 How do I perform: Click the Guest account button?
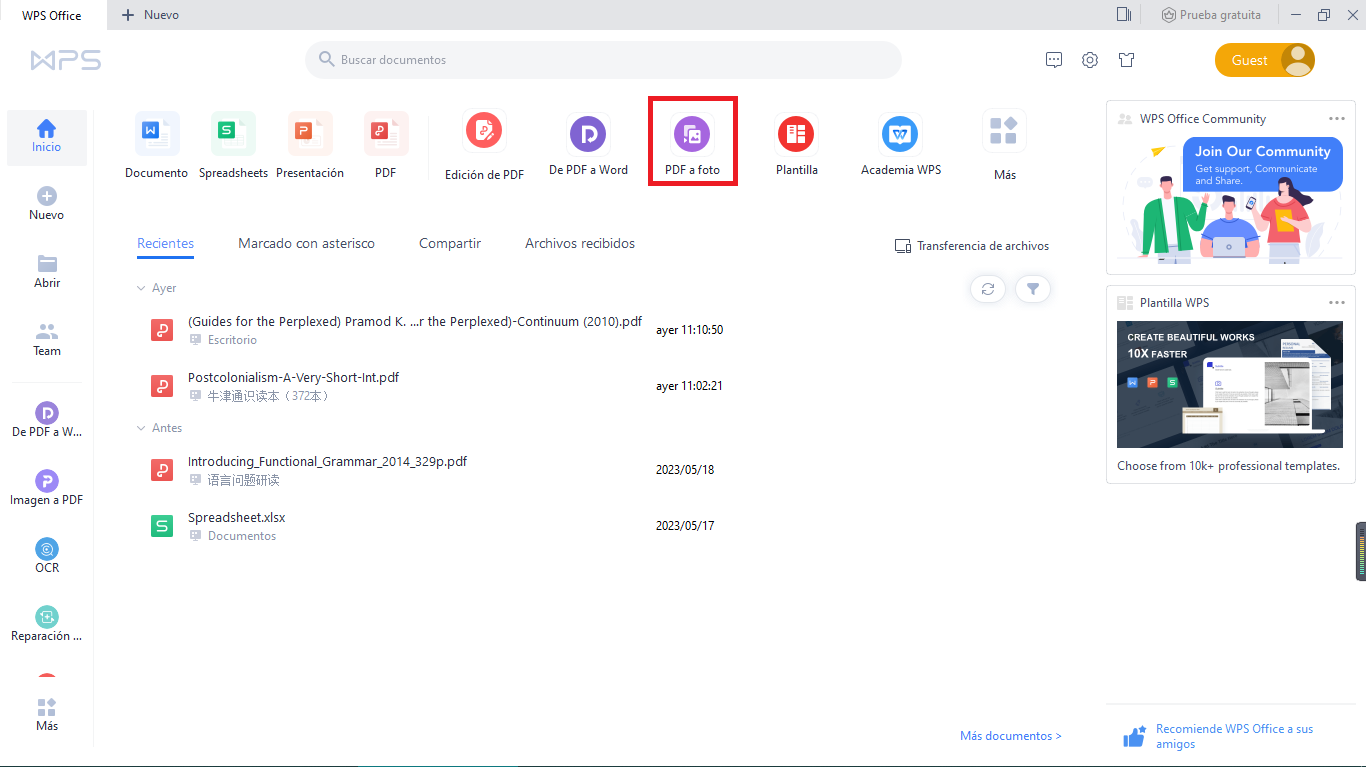1264,60
